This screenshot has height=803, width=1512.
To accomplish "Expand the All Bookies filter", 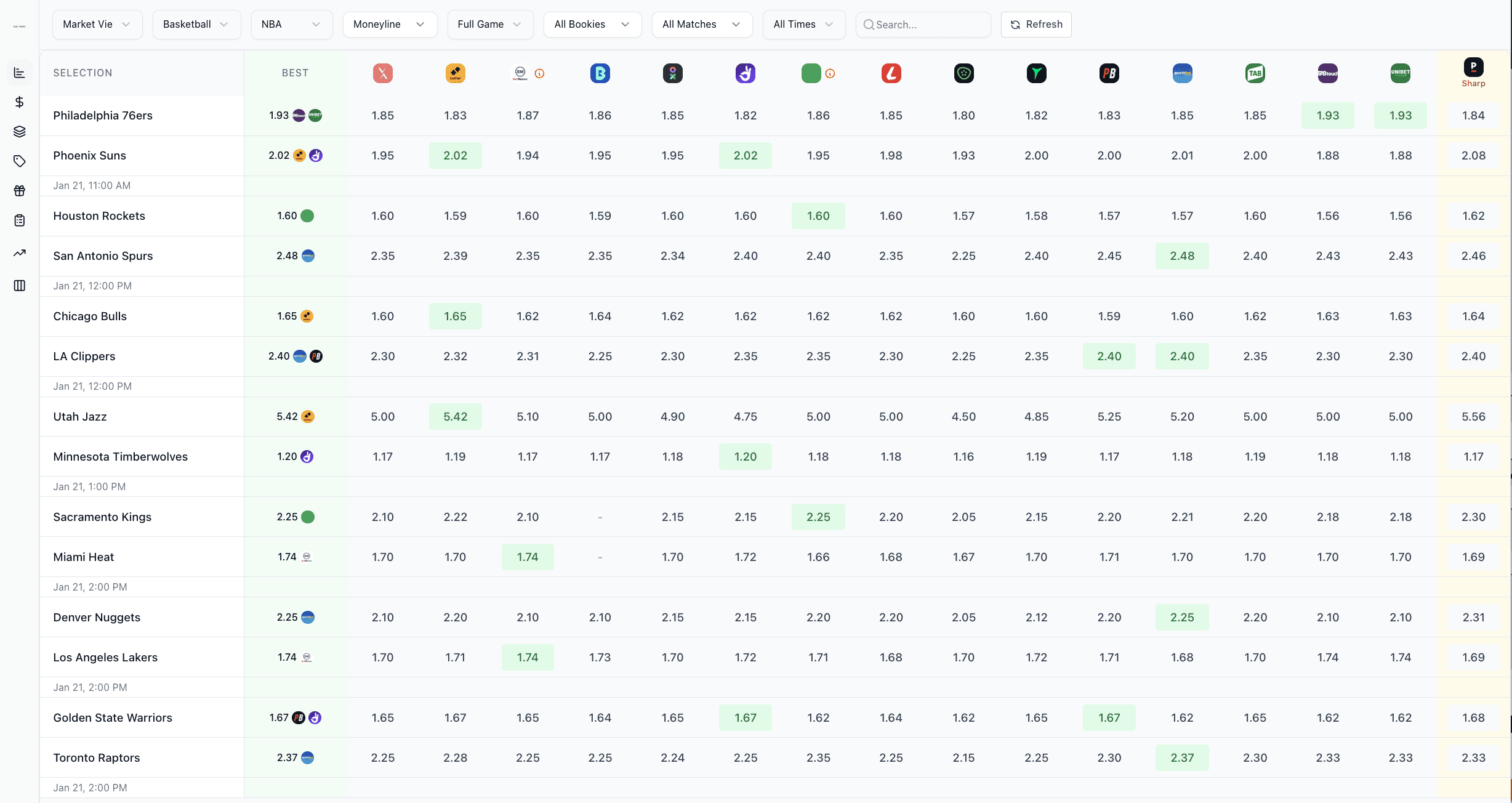I will [x=592, y=25].
